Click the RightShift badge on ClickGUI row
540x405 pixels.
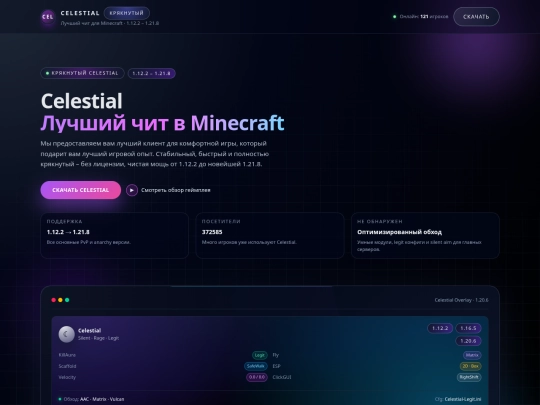(469, 377)
